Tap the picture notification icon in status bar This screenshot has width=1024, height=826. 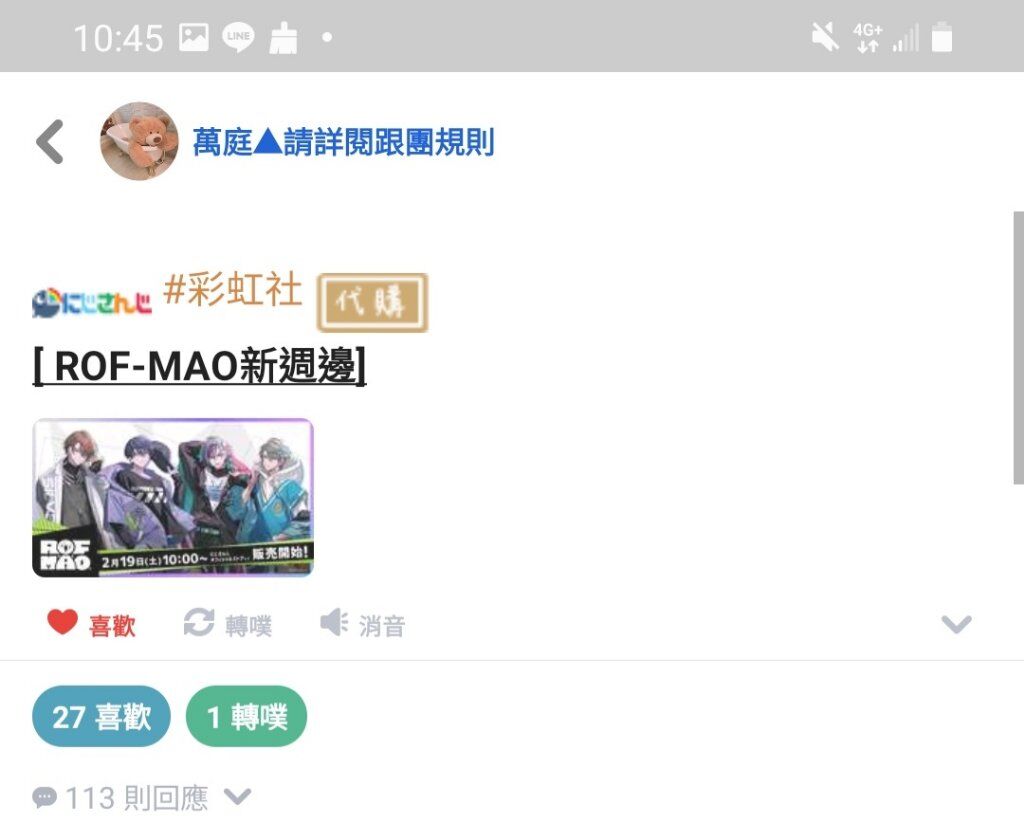click(x=194, y=37)
